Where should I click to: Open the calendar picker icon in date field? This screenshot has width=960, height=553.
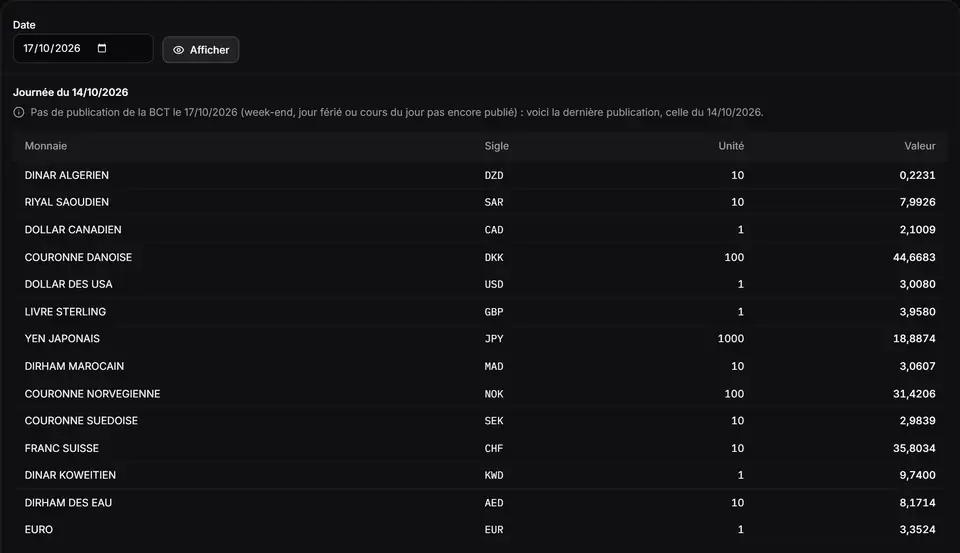point(102,48)
